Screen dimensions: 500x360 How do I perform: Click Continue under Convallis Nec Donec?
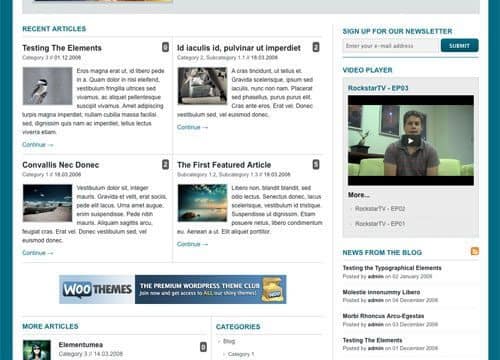(38, 253)
